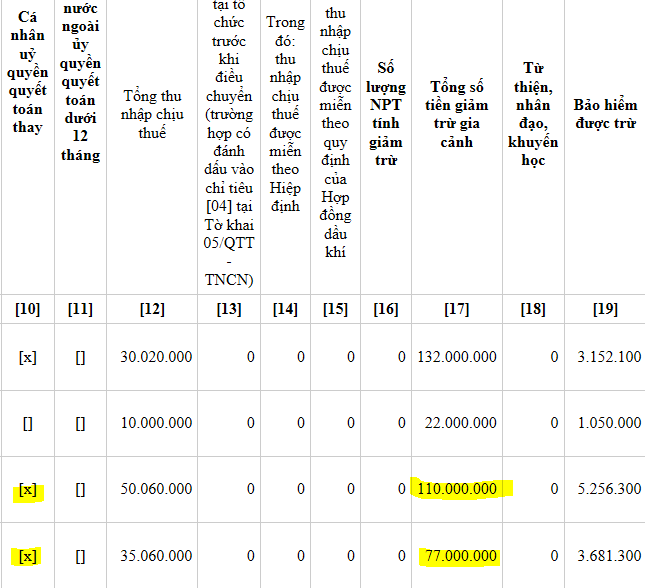645x588 pixels.
Task: Tick the column [11] box in the 50.060.000 row
Action: 80,489
